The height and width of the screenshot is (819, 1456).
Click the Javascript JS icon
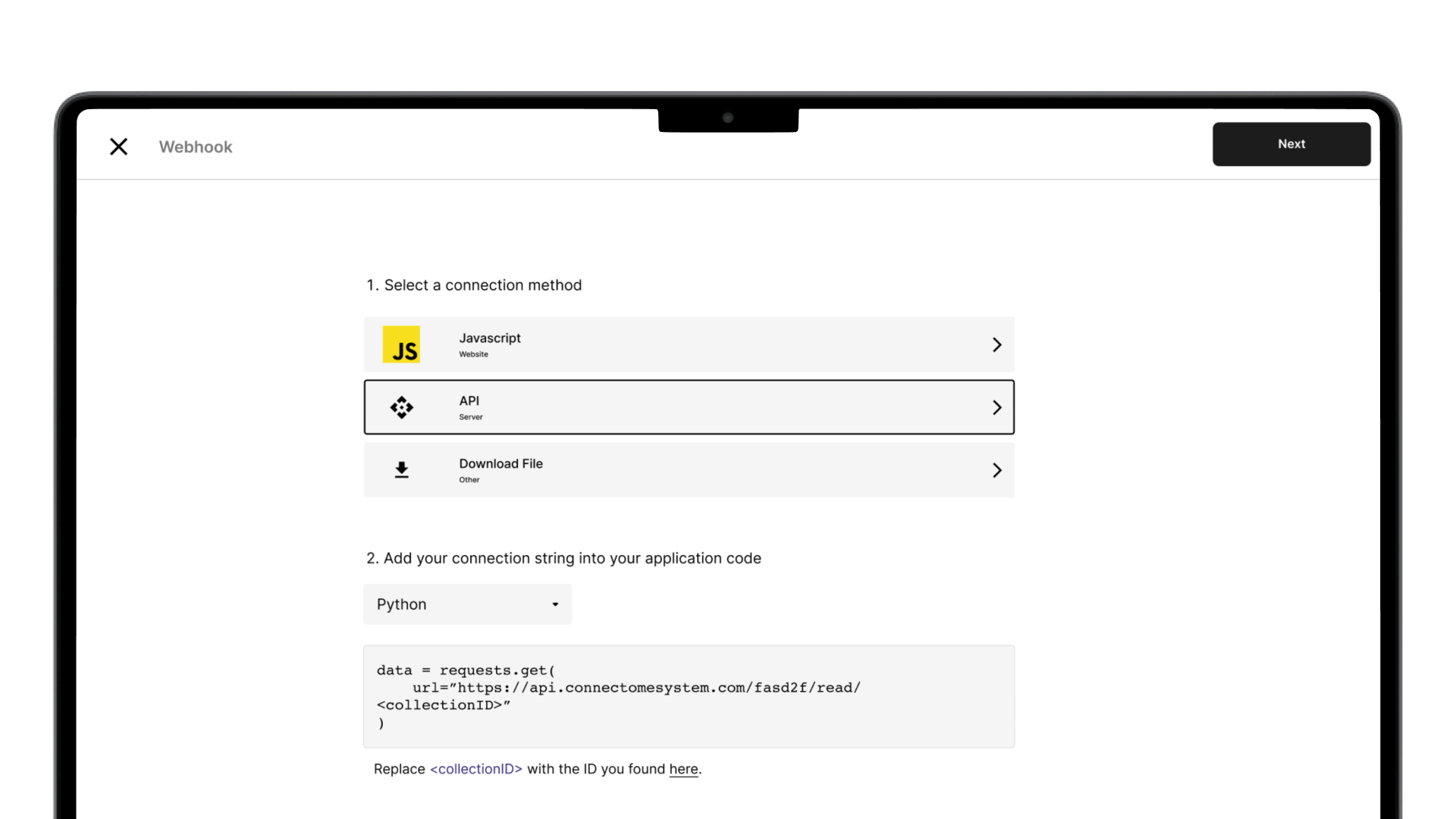click(401, 344)
